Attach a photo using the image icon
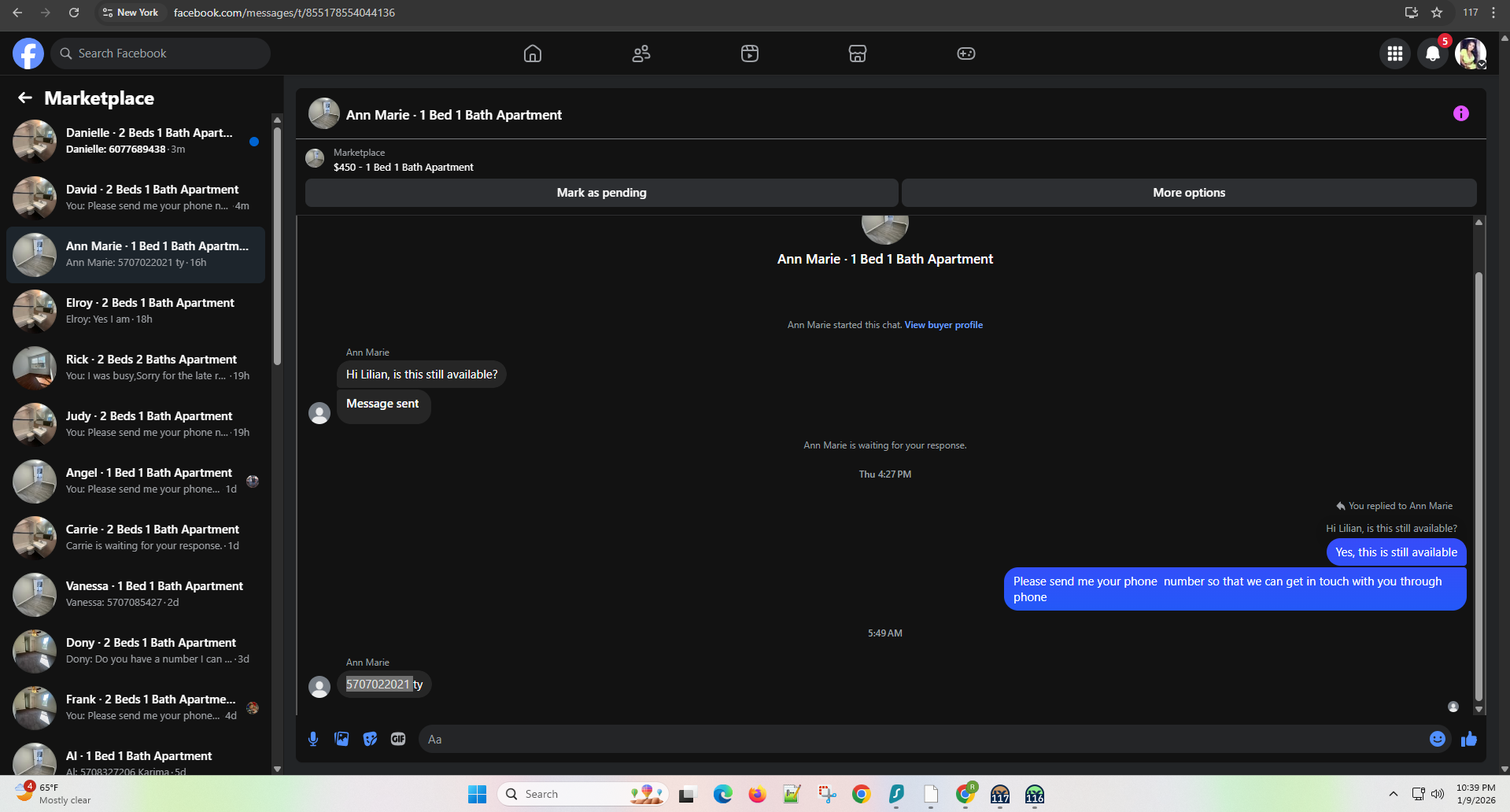 pyautogui.click(x=342, y=739)
